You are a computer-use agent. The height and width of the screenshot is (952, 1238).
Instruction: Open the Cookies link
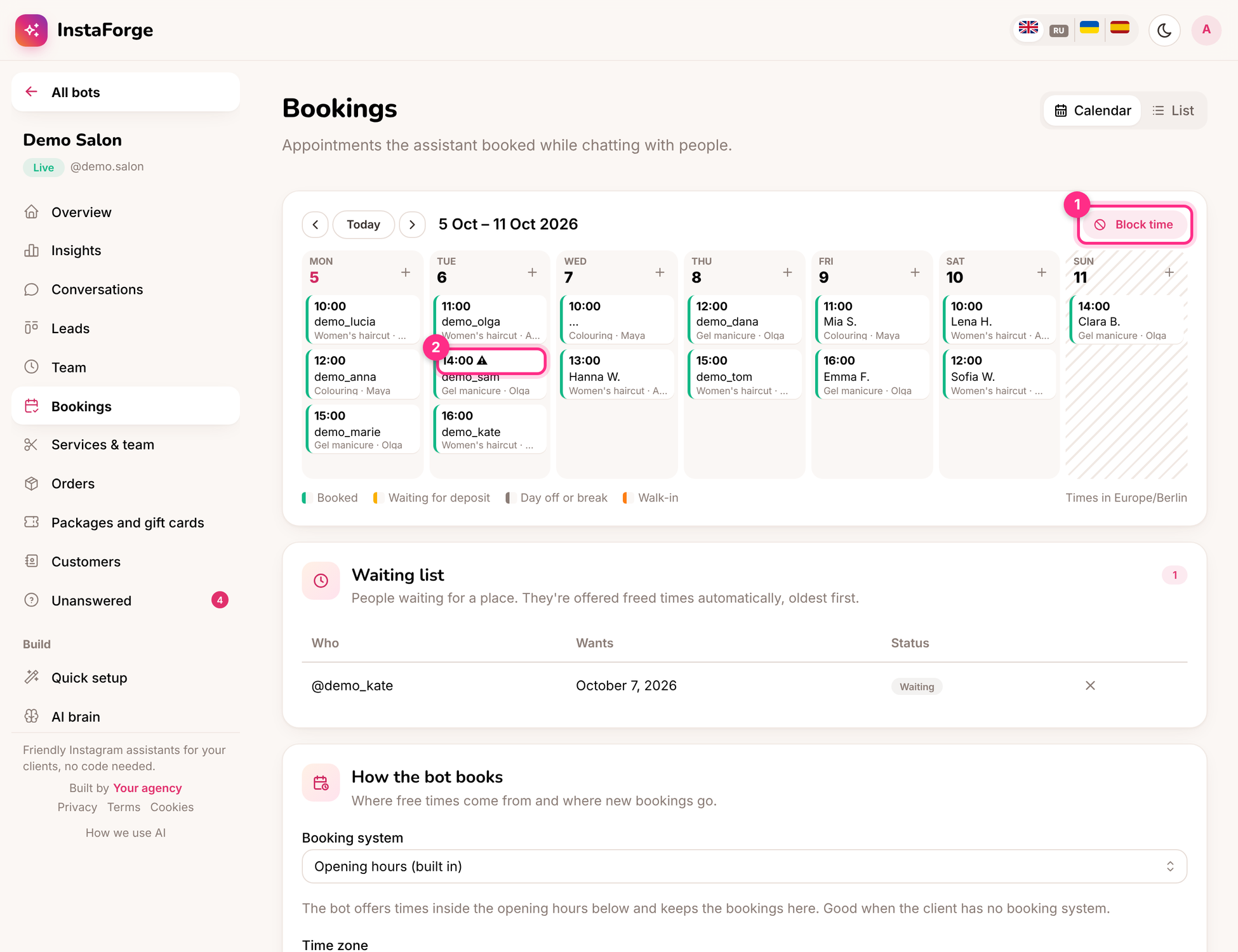click(x=172, y=807)
